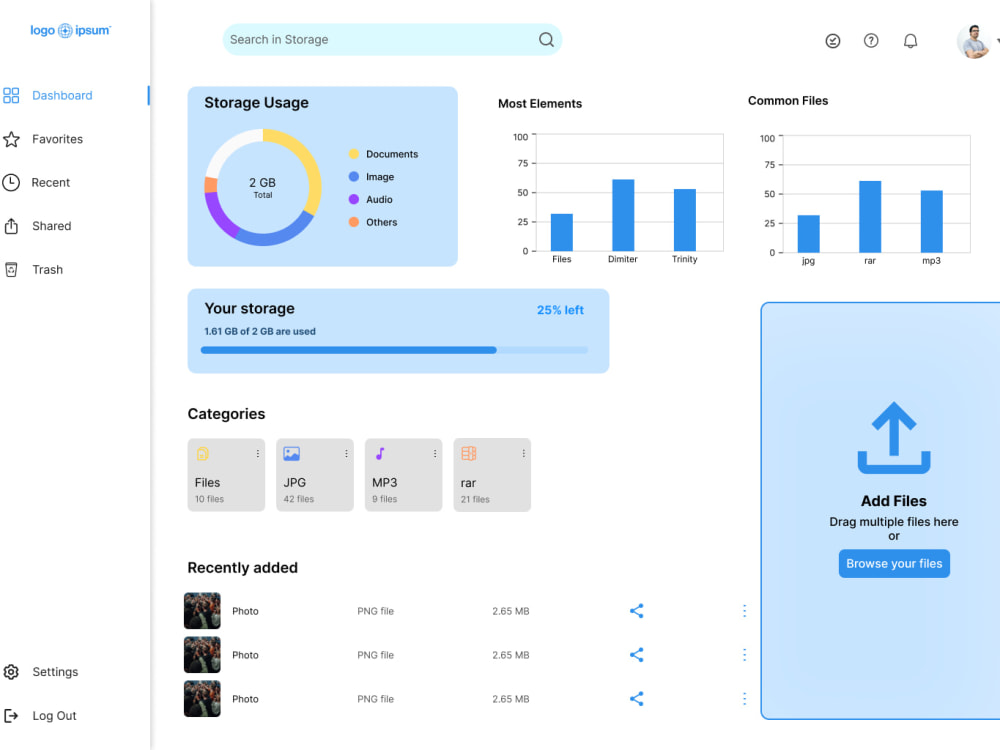Click the jpg bar in Common Files
Screen dimensions: 1000x750
(x=809, y=234)
